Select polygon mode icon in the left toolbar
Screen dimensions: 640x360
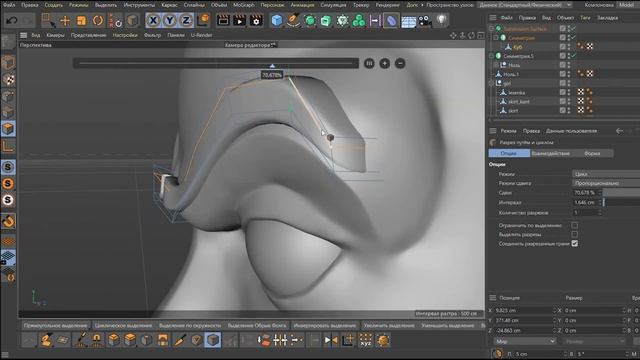point(8,129)
